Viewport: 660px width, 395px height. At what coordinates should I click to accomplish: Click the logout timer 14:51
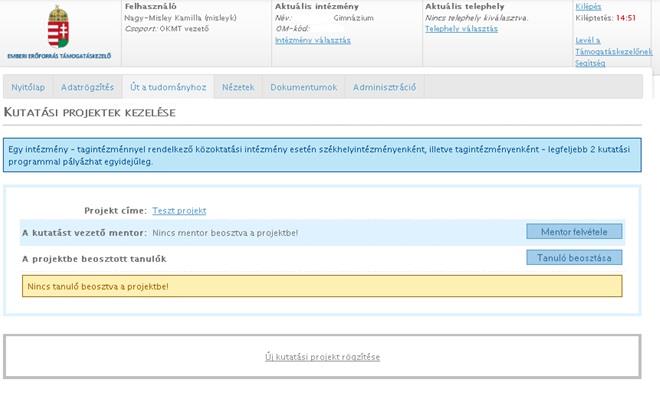pyautogui.click(x=625, y=18)
